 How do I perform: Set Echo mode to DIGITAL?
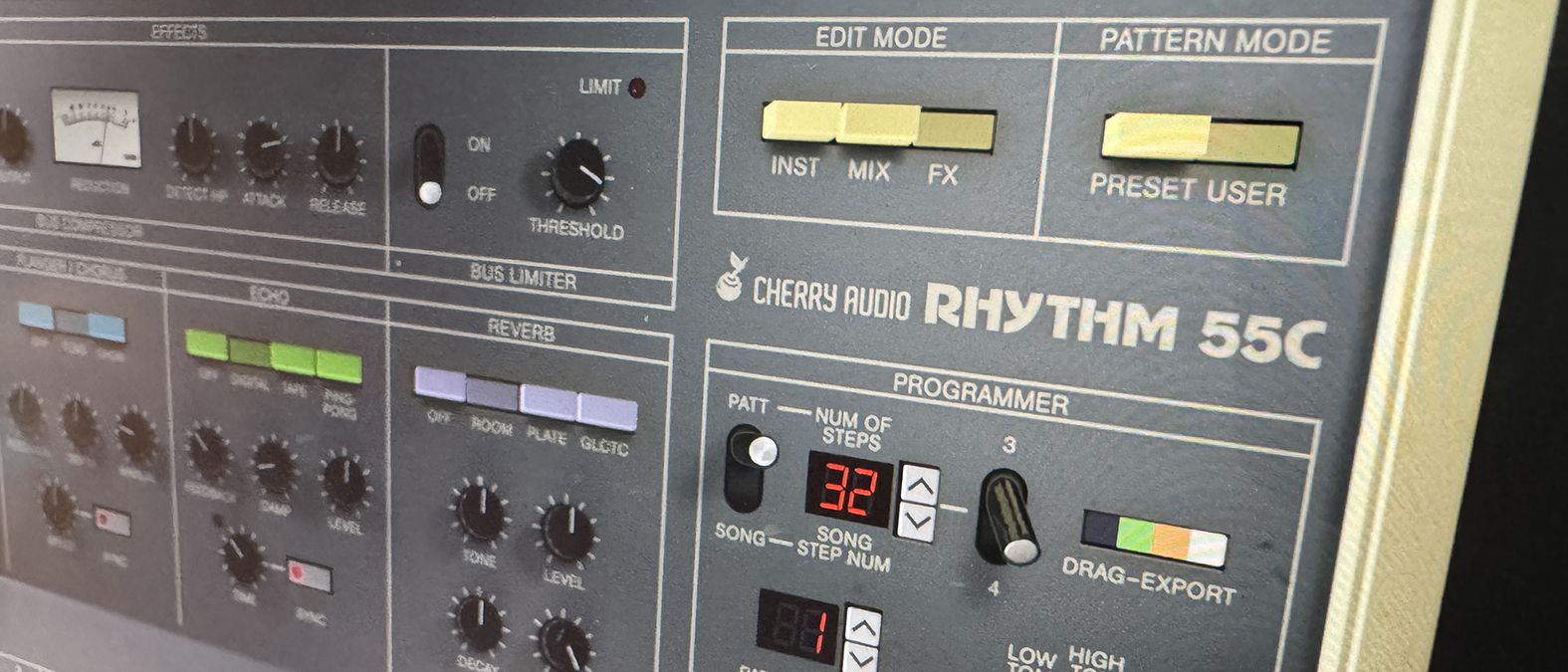pyautogui.click(x=250, y=351)
